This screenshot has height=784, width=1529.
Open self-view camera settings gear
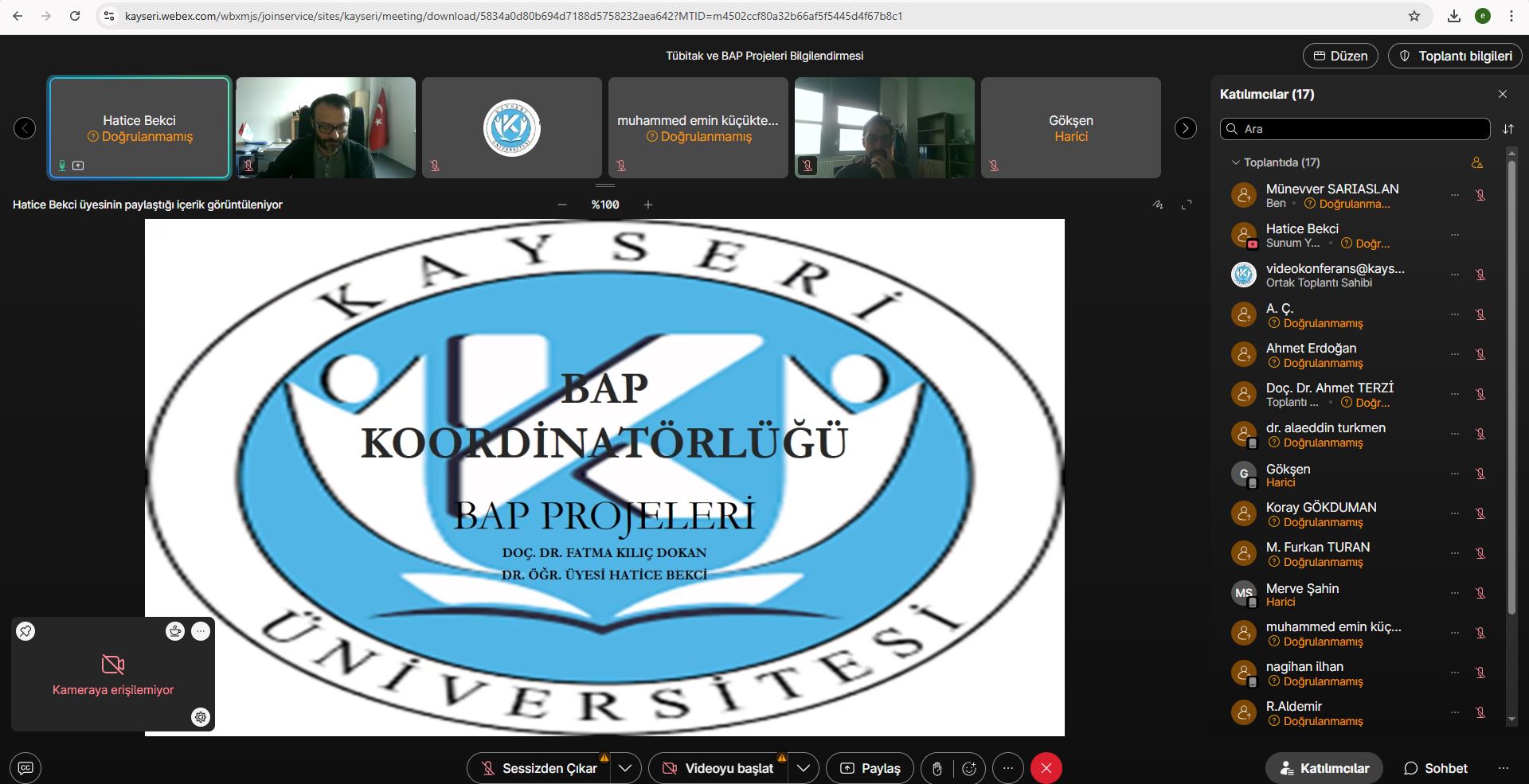coord(201,717)
